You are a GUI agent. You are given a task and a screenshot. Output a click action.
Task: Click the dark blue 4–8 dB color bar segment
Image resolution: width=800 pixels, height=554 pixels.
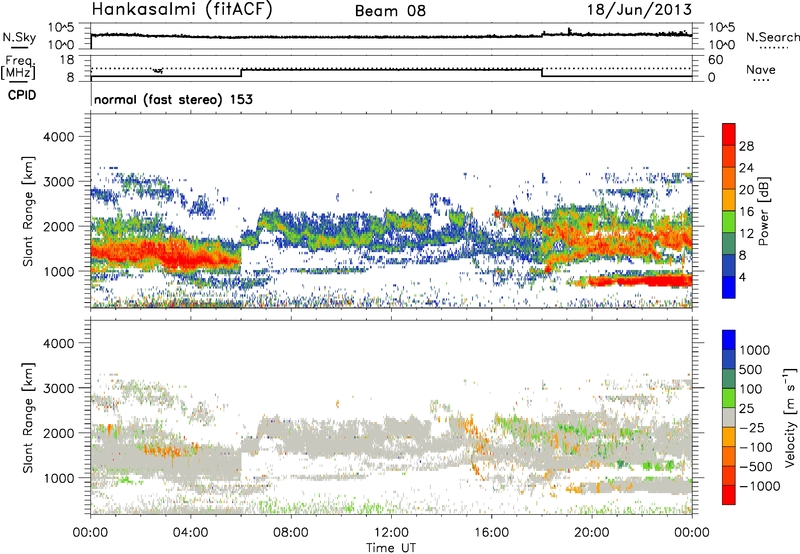coord(729,266)
